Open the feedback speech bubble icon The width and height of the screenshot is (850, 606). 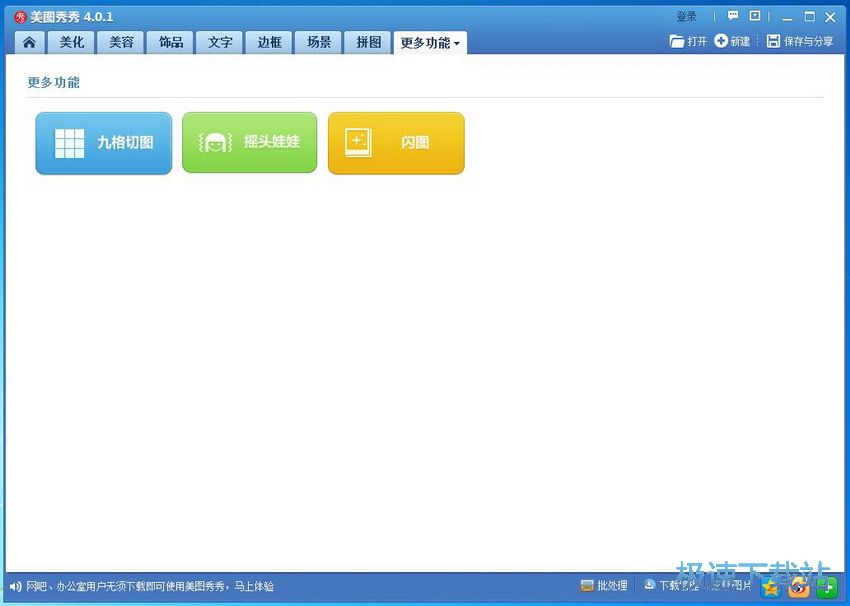(x=733, y=16)
